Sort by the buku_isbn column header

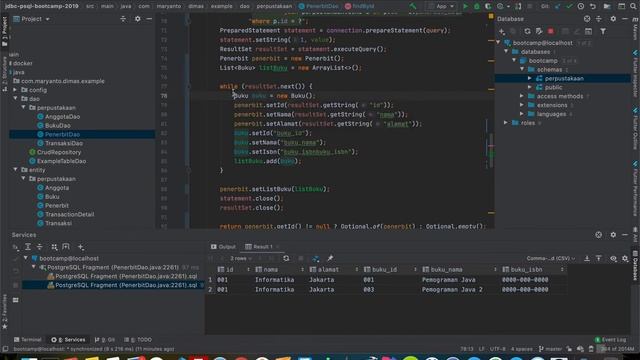coord(533,270)
